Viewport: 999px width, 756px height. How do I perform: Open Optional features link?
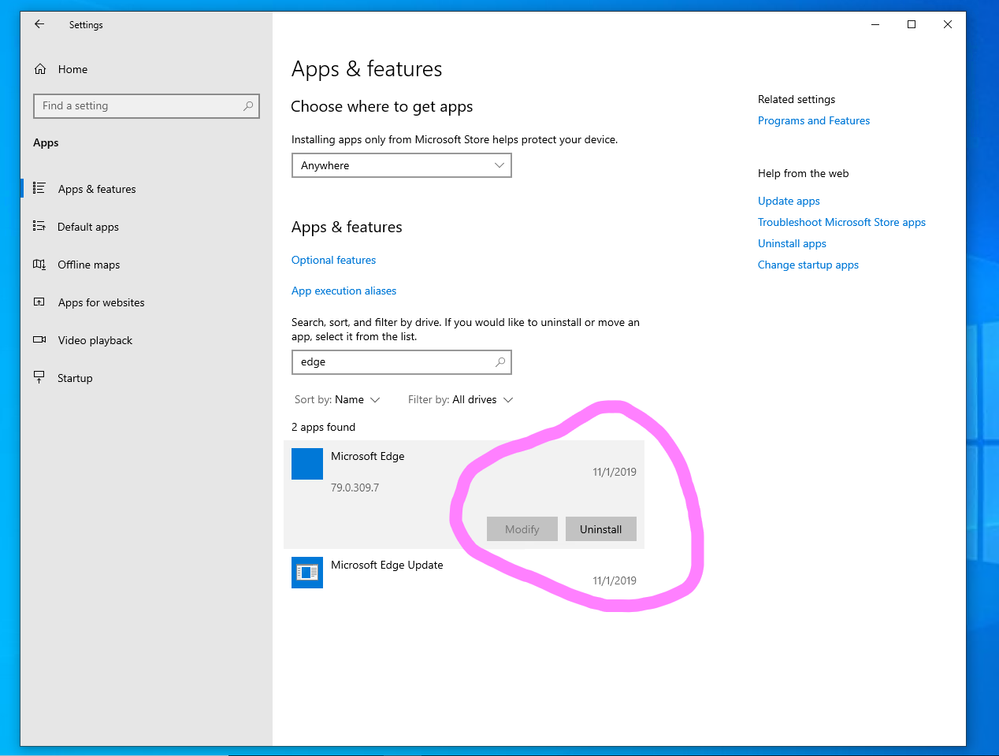(333, 260)
